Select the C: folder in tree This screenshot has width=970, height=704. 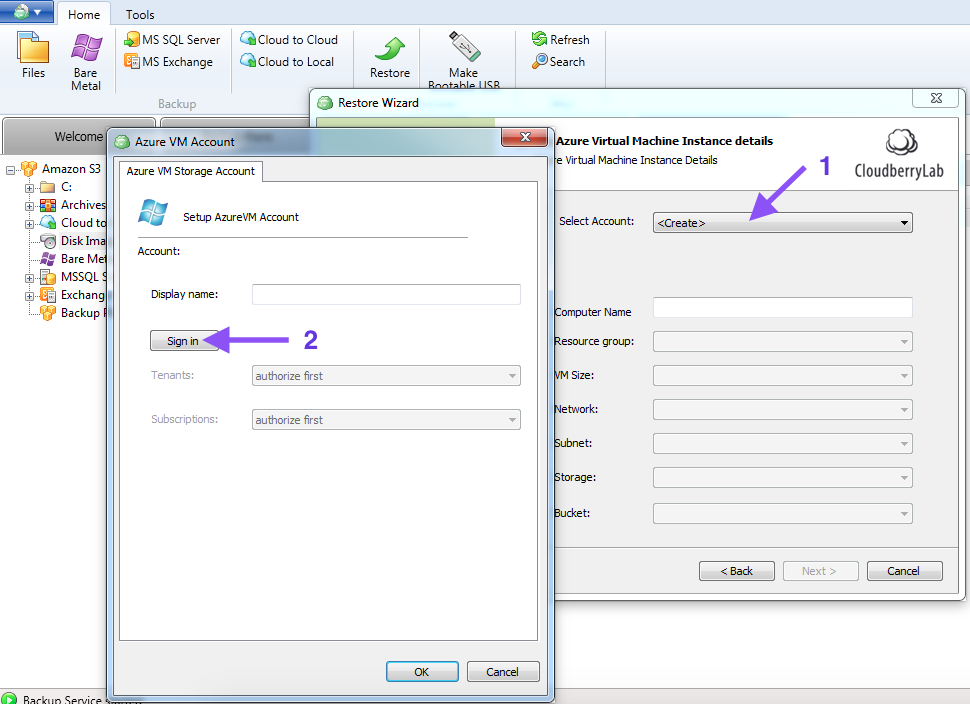(56, 187)
